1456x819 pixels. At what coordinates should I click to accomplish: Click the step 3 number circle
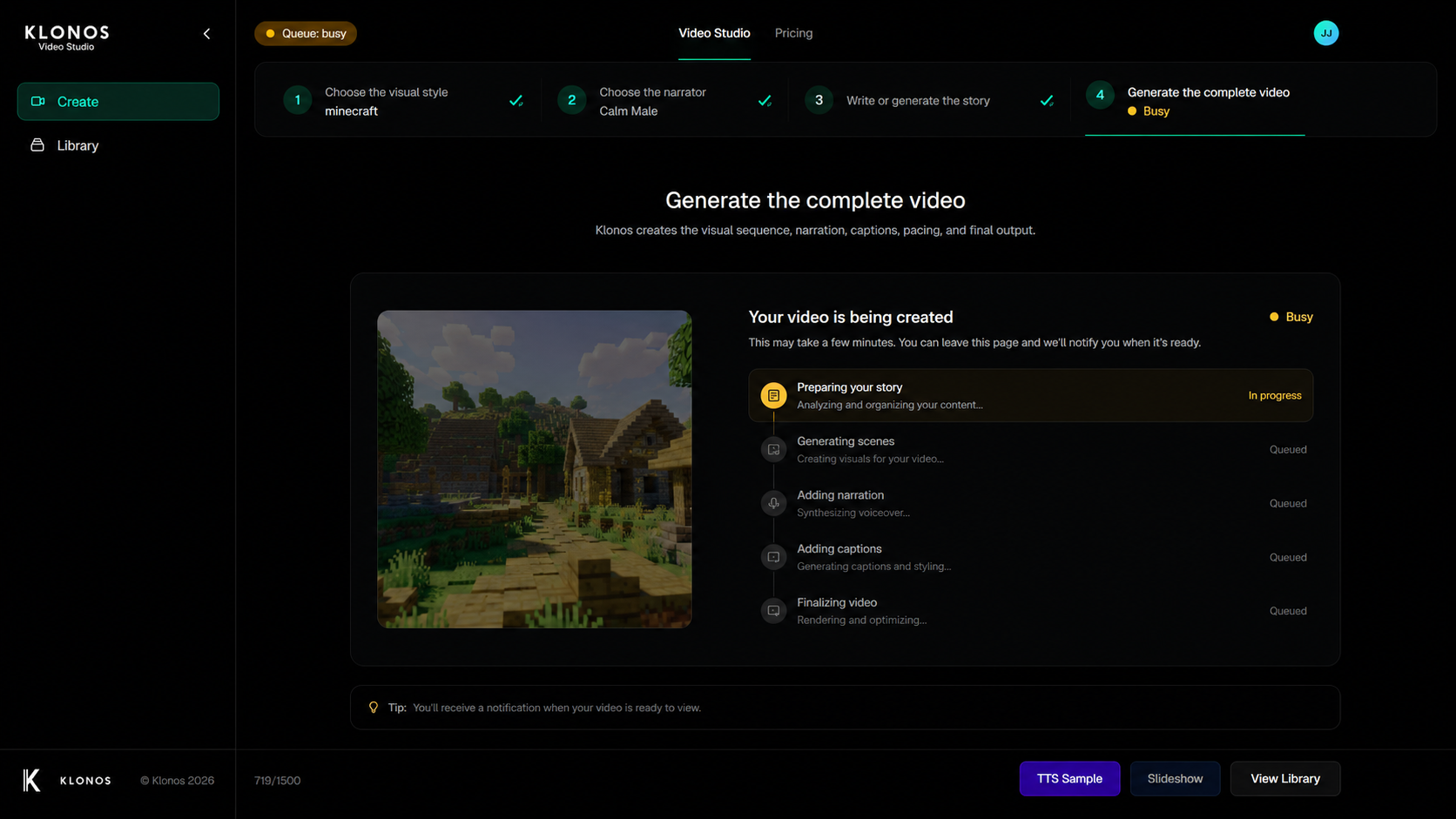coord(819,100)
